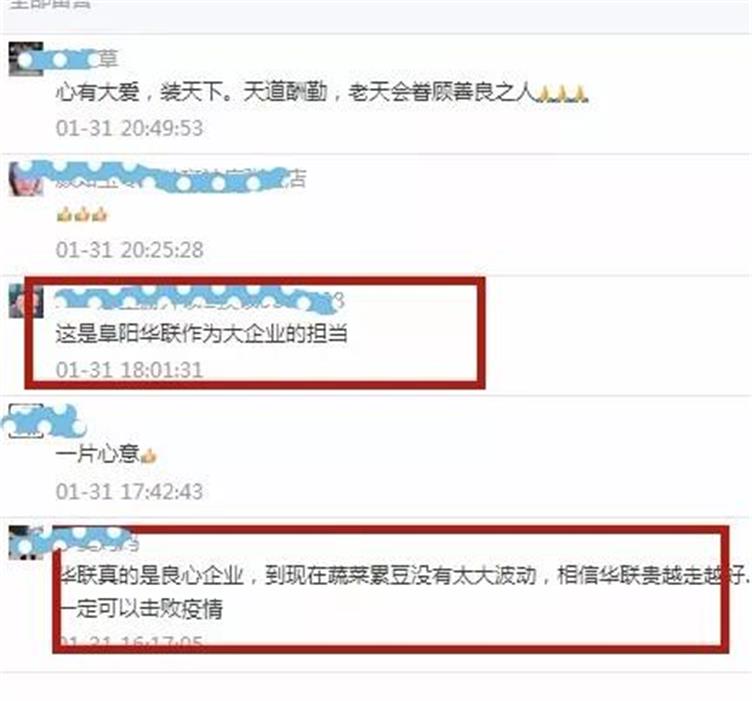This screenshot has width=752, height=701.
Task: Select comment 心有大爱，装天下
Action: [x=322, y=92]
